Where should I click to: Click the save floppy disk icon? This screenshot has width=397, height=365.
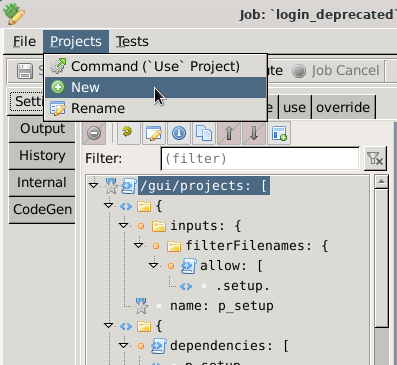coord(25,71)
